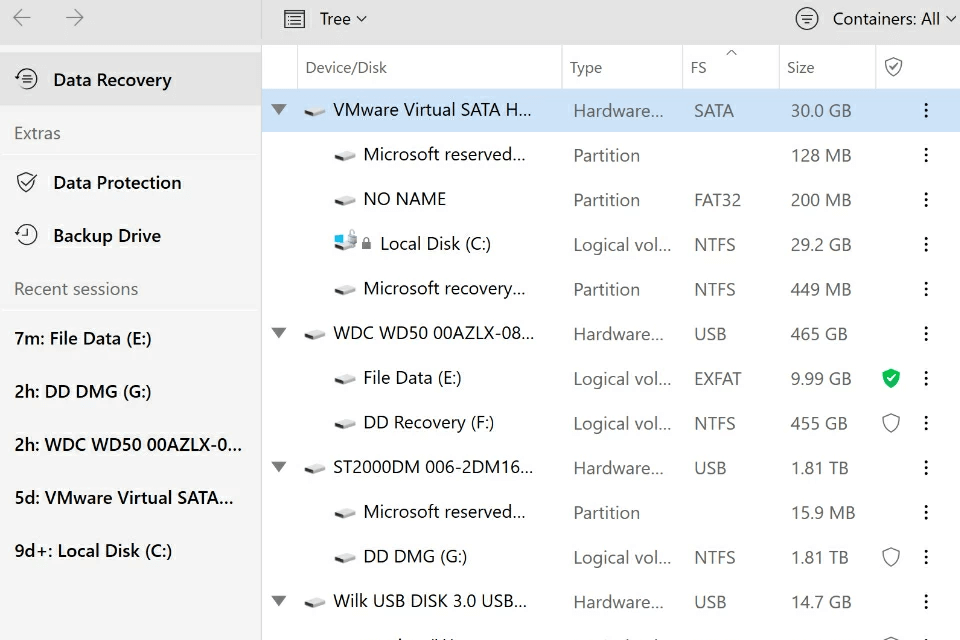Open Backup Drive from the sidebar

pos(106,236)
